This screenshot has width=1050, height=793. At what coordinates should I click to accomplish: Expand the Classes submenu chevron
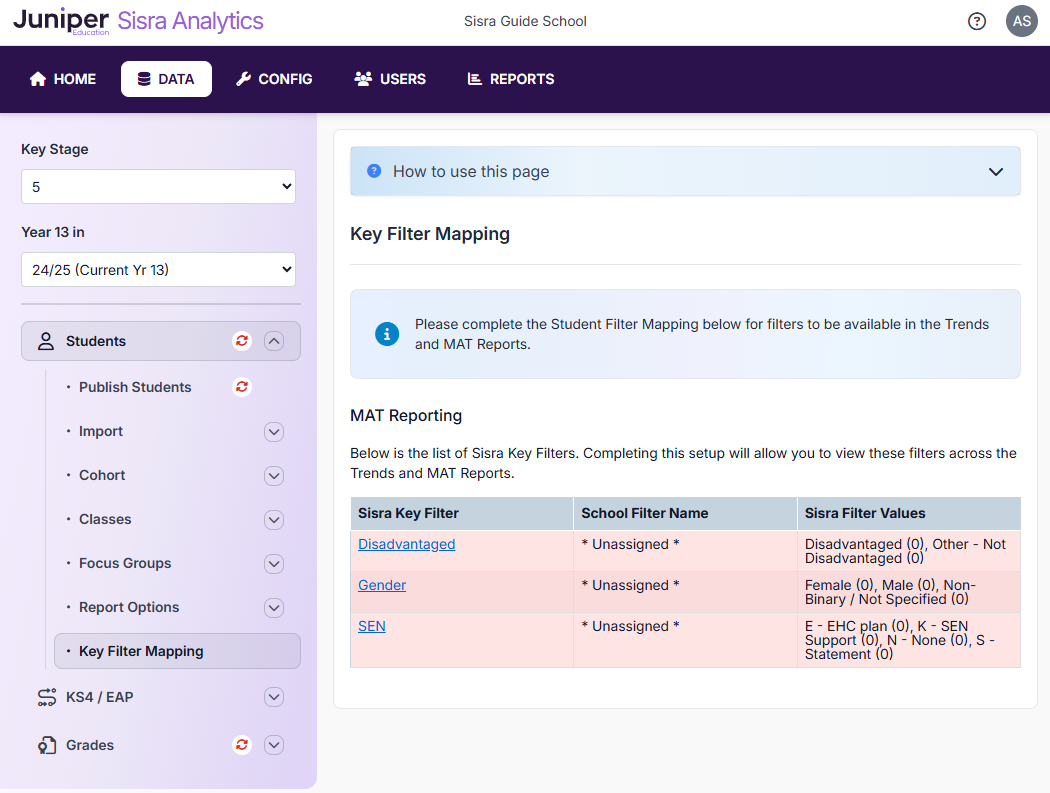click(x=274, y=520)
